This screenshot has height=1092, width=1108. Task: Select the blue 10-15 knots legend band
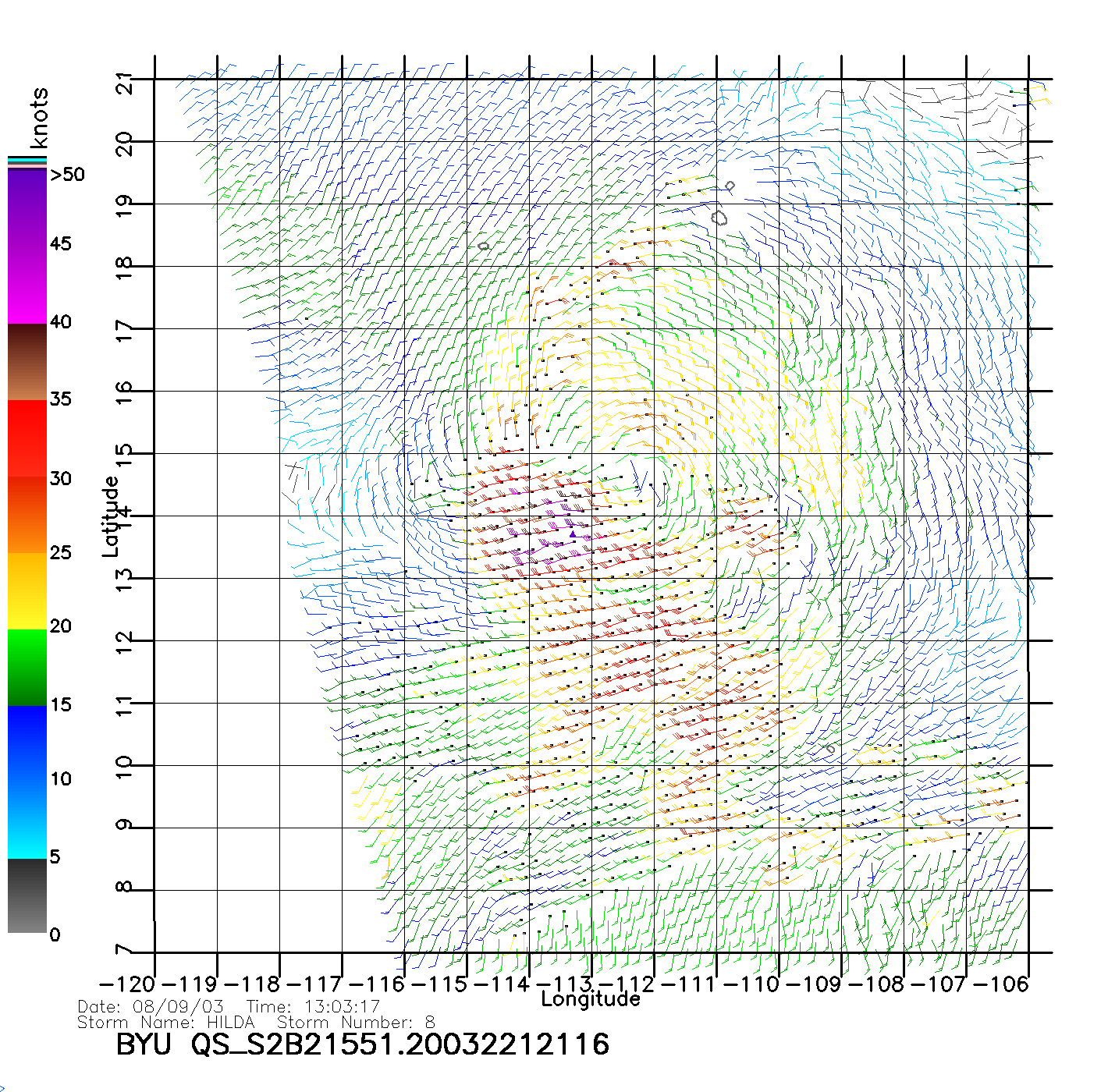coord(27,741)
